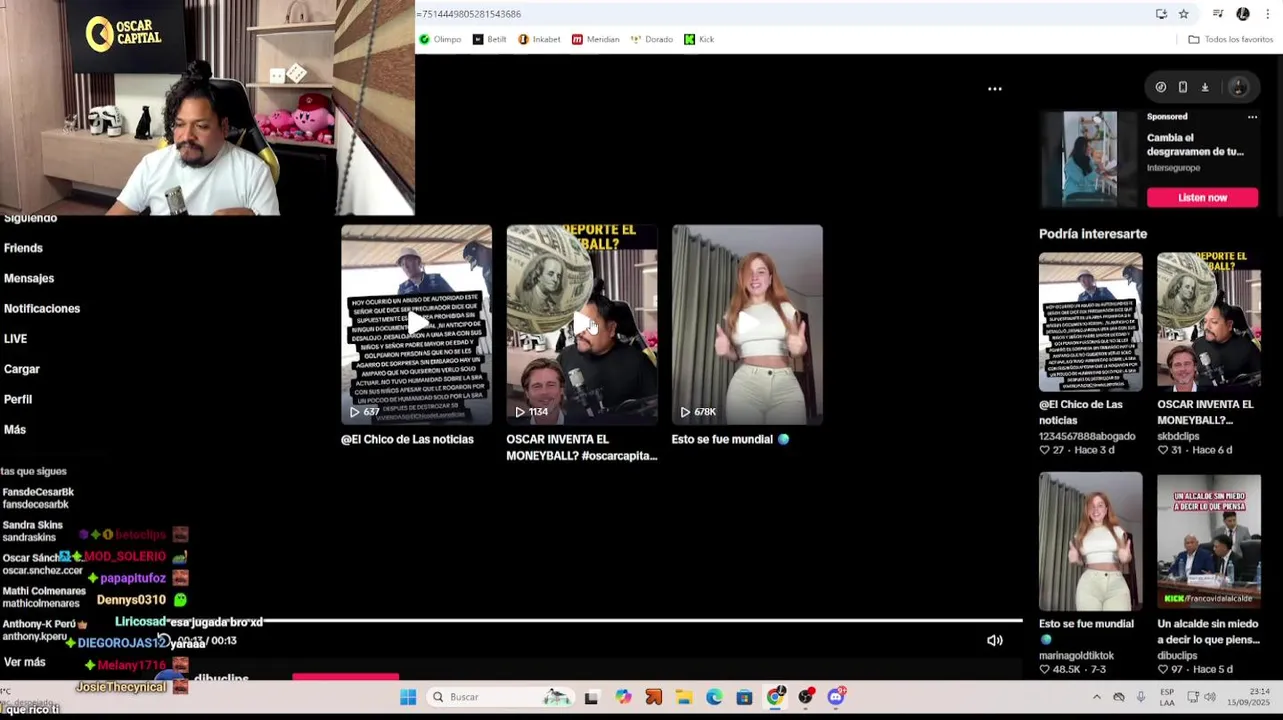
Task: Open the marinagoldtiktok suggested video thumbnail
Action: tap(1090, 541)
